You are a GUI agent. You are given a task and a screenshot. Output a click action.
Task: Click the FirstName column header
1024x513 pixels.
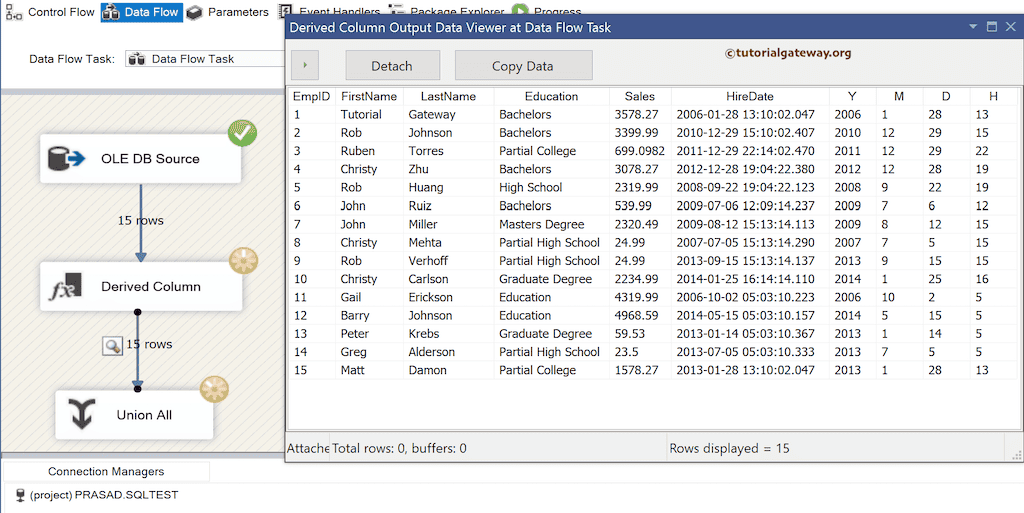click(x=369, y=96)
